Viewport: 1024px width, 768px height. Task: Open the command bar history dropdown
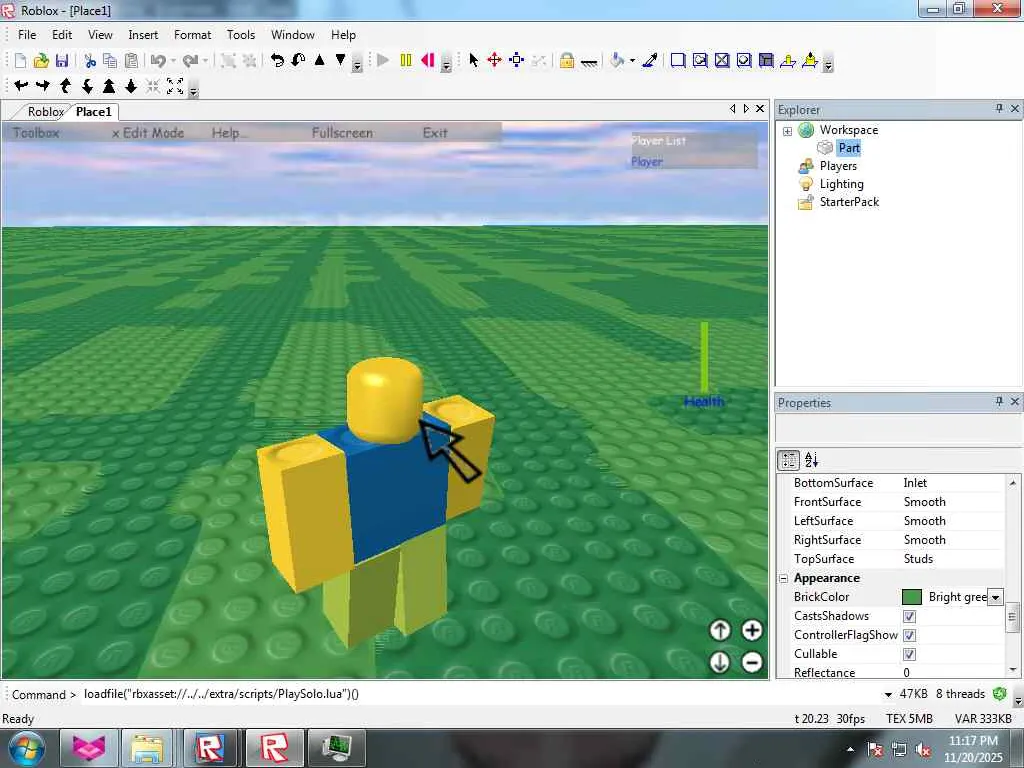(x=888, y=694)
